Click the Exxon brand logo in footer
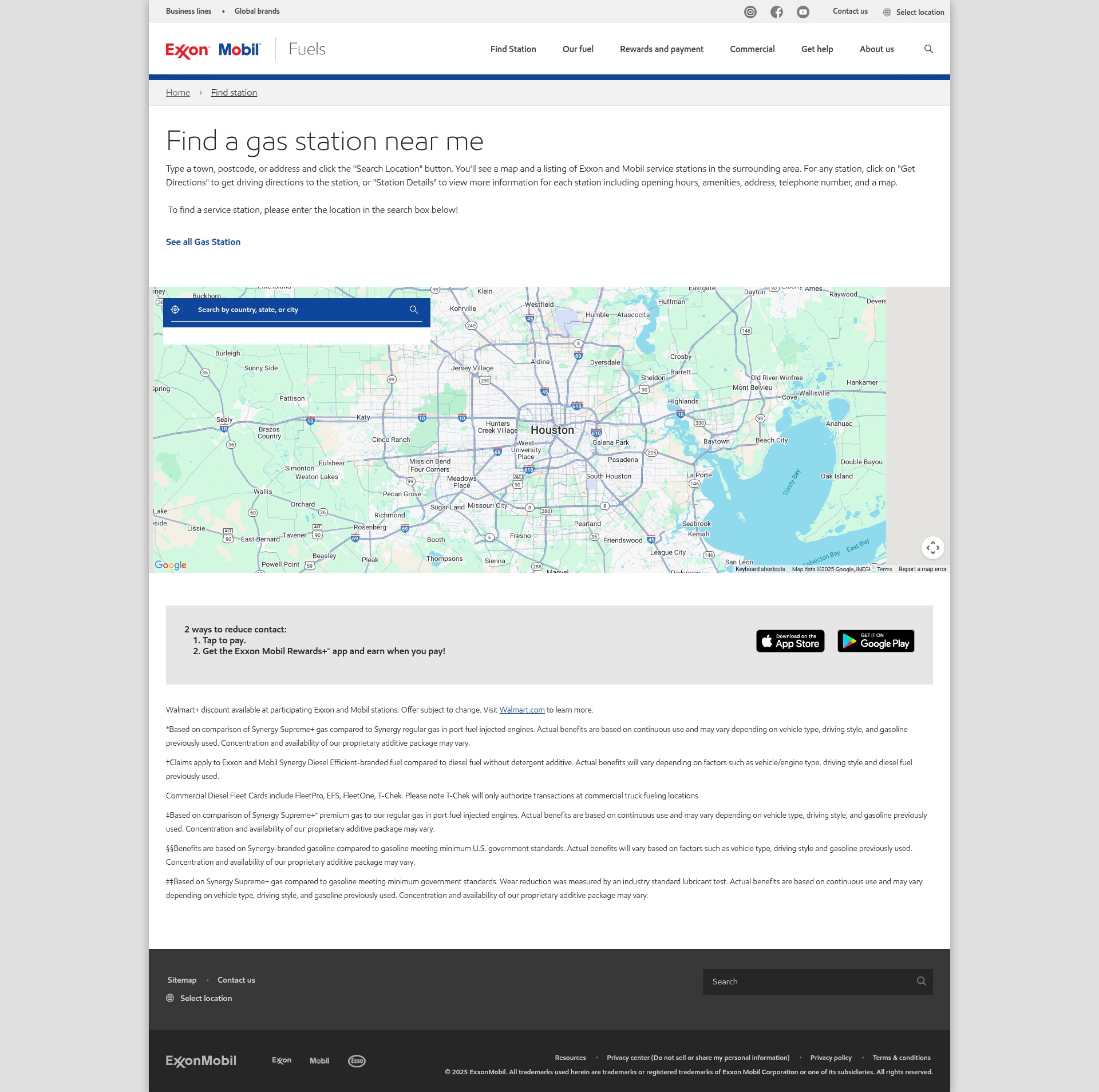Screen dimensions: 1099x1092 point(282,1061)
